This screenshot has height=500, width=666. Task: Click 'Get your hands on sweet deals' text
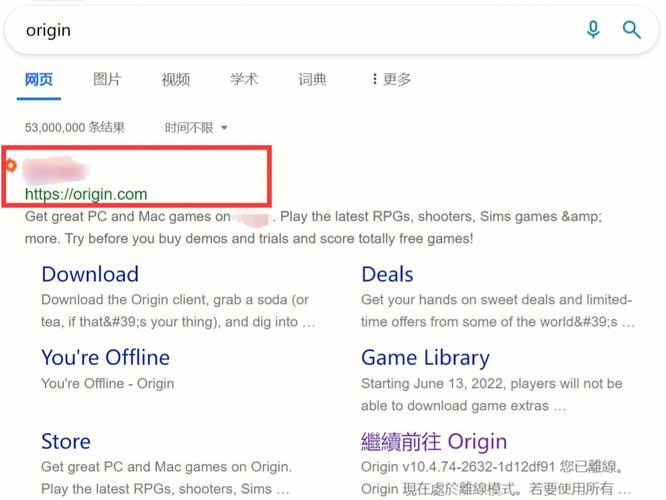pyautogui.click(x=498, y=311)
